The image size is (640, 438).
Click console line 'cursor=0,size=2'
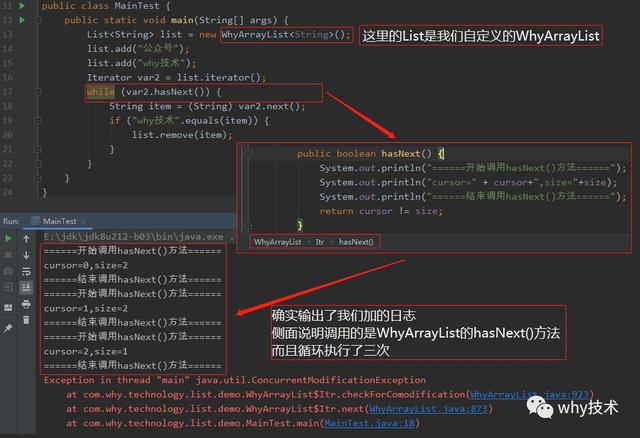tap(86, 265)
